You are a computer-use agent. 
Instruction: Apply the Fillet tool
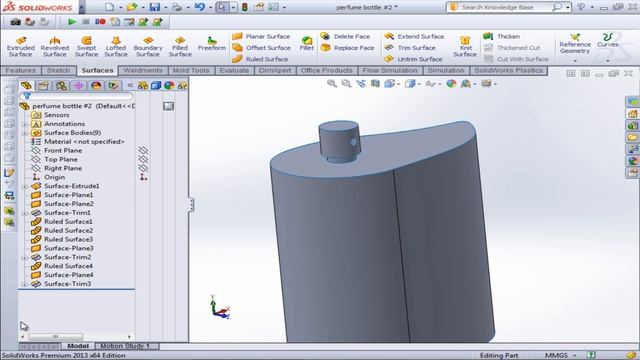click(307, 43)
